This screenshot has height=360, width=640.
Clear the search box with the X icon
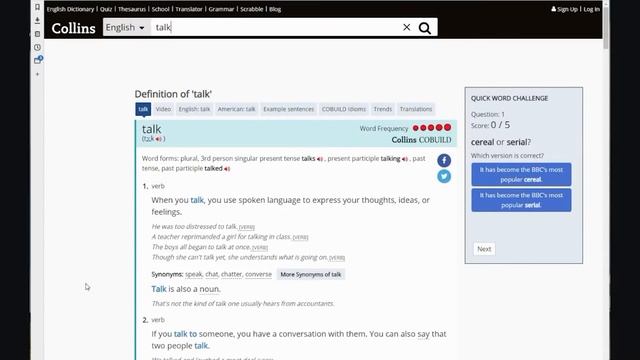tap(407, 27)
